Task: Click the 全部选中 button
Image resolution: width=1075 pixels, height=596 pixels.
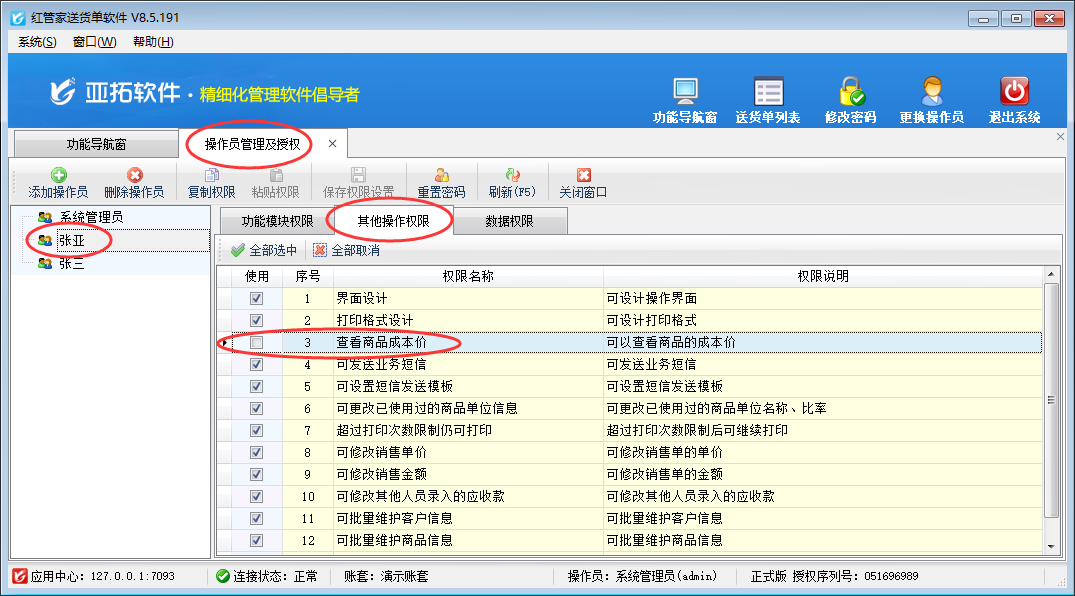Action: pyautogui.click(x=264, y=251)
